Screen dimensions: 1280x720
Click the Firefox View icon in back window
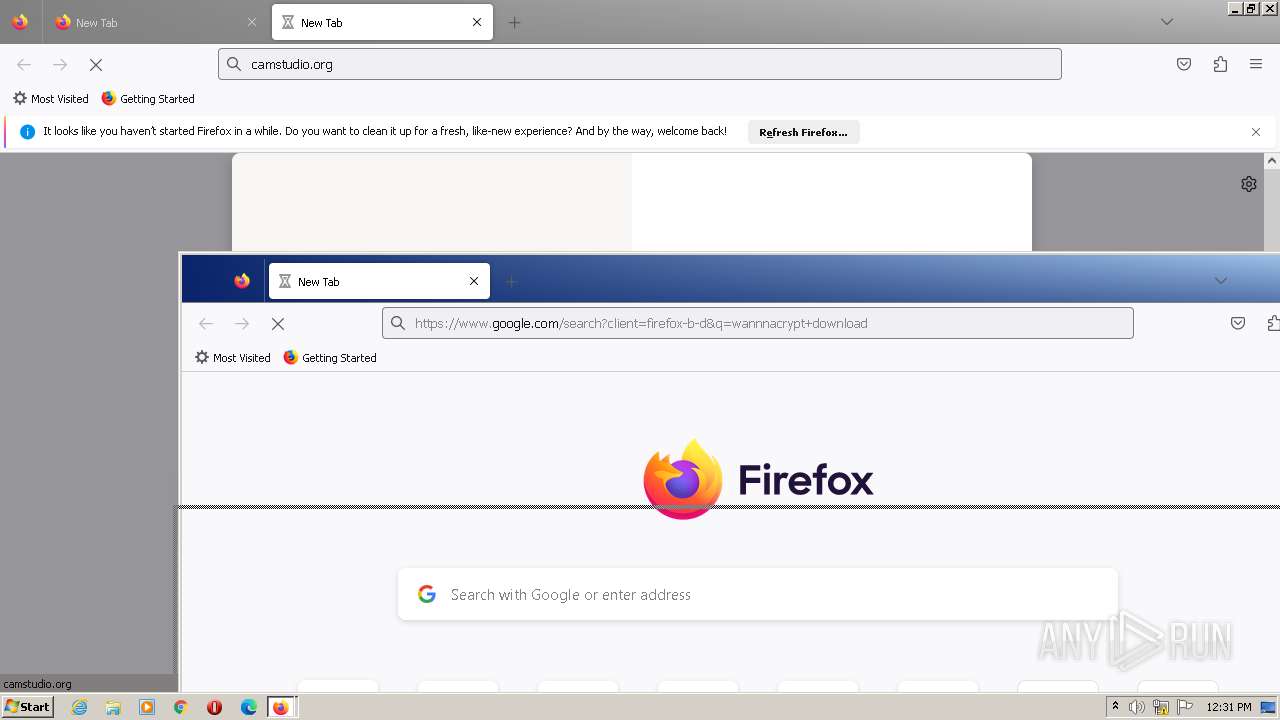(20, 22)
